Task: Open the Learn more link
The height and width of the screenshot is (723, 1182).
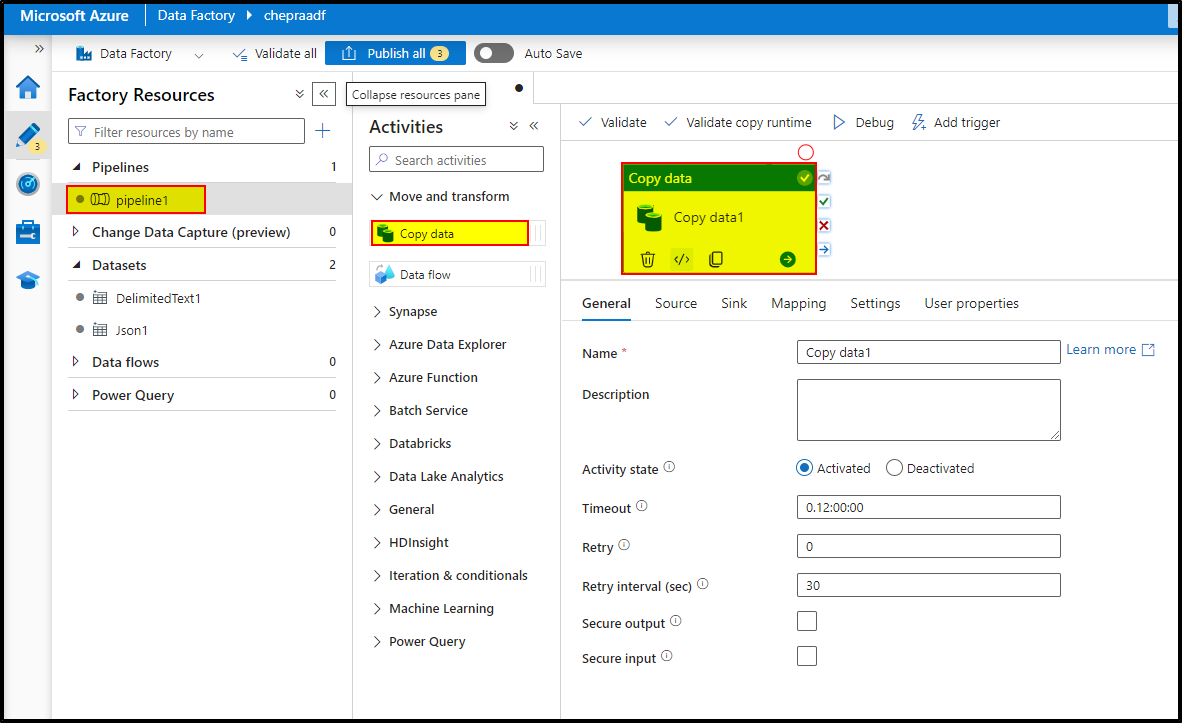Action: [1110, 350]
